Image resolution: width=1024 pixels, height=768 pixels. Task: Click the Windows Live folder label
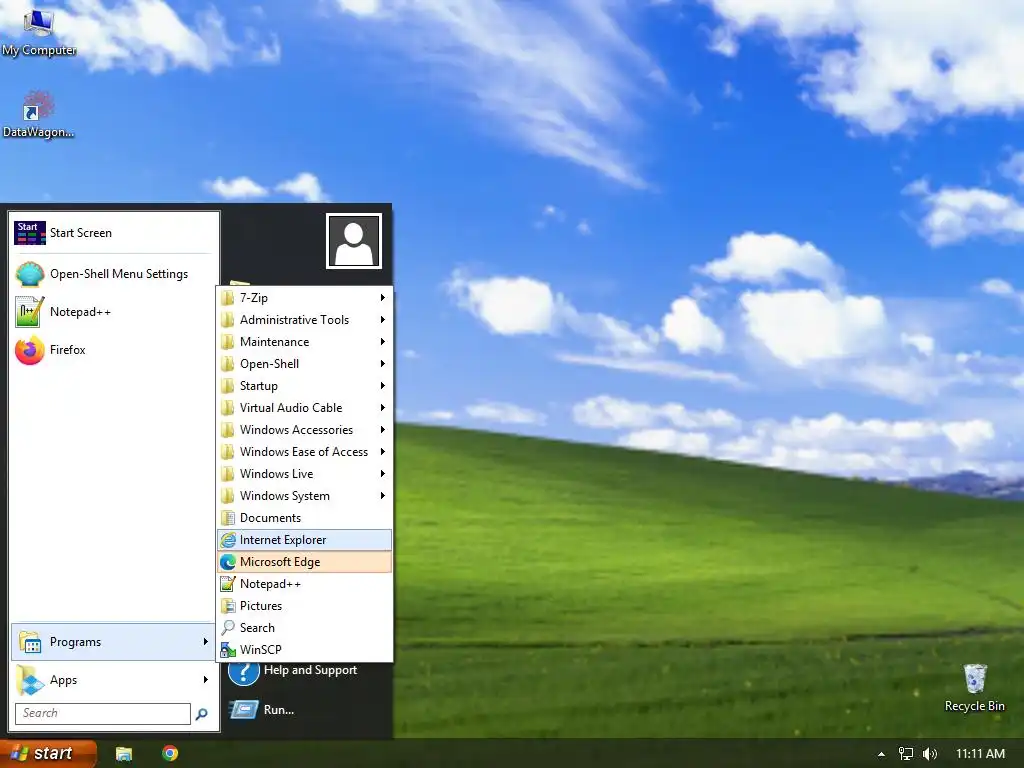click(276, 474)
